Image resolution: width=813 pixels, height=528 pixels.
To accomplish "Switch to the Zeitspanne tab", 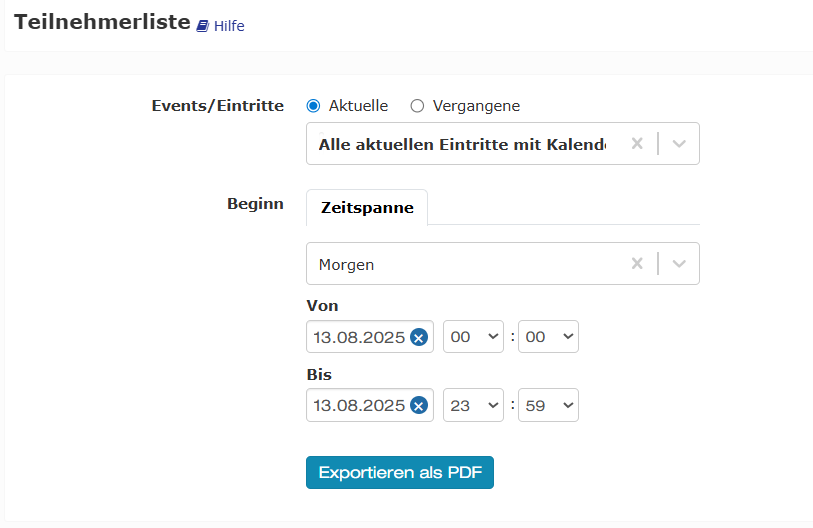I will [x=367, y=207].
